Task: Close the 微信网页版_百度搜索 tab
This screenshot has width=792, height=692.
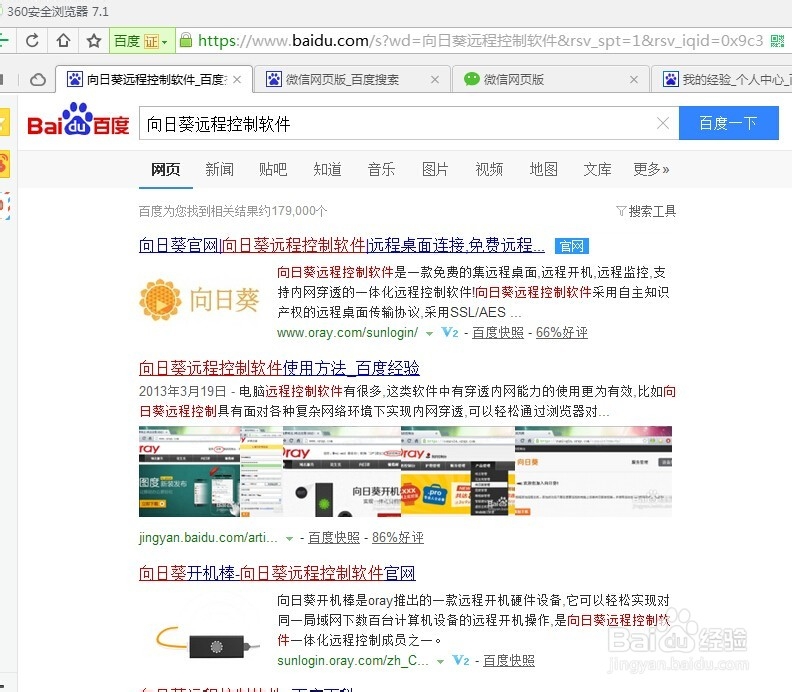Action: [x=435, y=79]
